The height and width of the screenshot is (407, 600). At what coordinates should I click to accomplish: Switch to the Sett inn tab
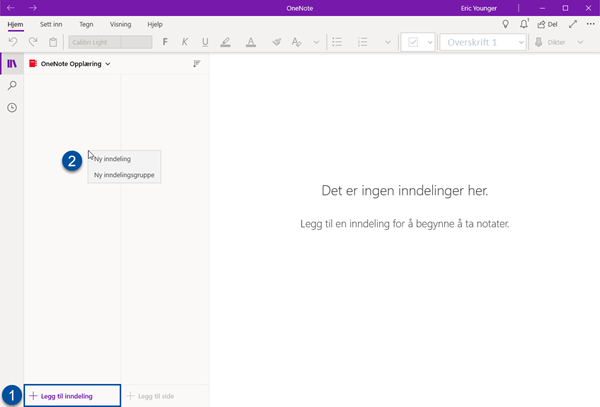[x=52, y=23]
